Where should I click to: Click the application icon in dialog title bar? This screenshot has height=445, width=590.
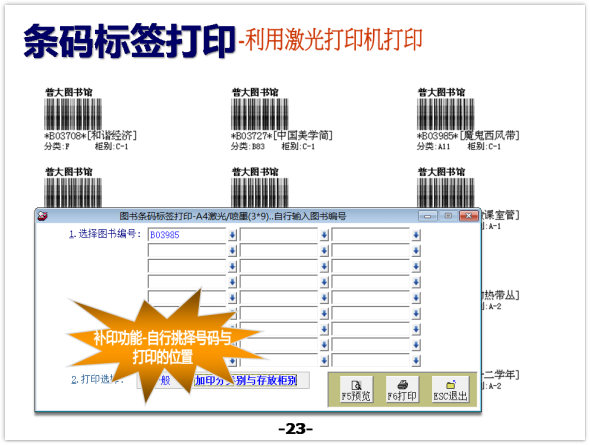[x=43, y=216]
